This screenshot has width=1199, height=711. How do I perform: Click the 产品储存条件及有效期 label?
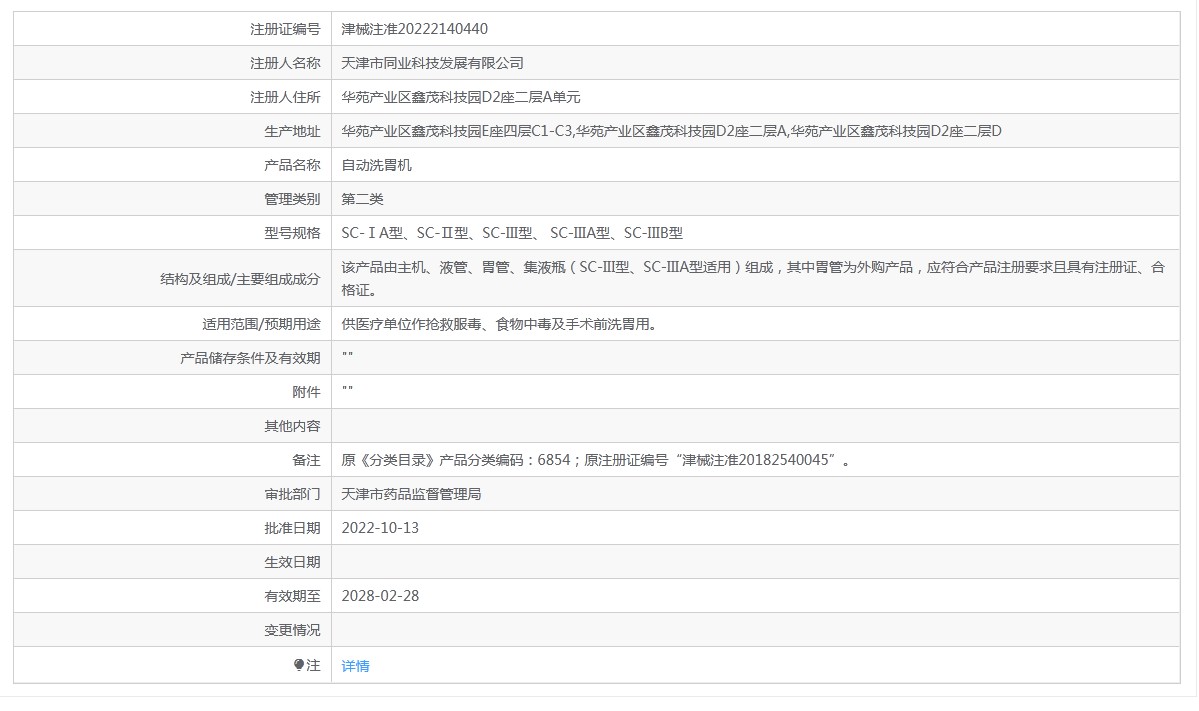point(250,358)
